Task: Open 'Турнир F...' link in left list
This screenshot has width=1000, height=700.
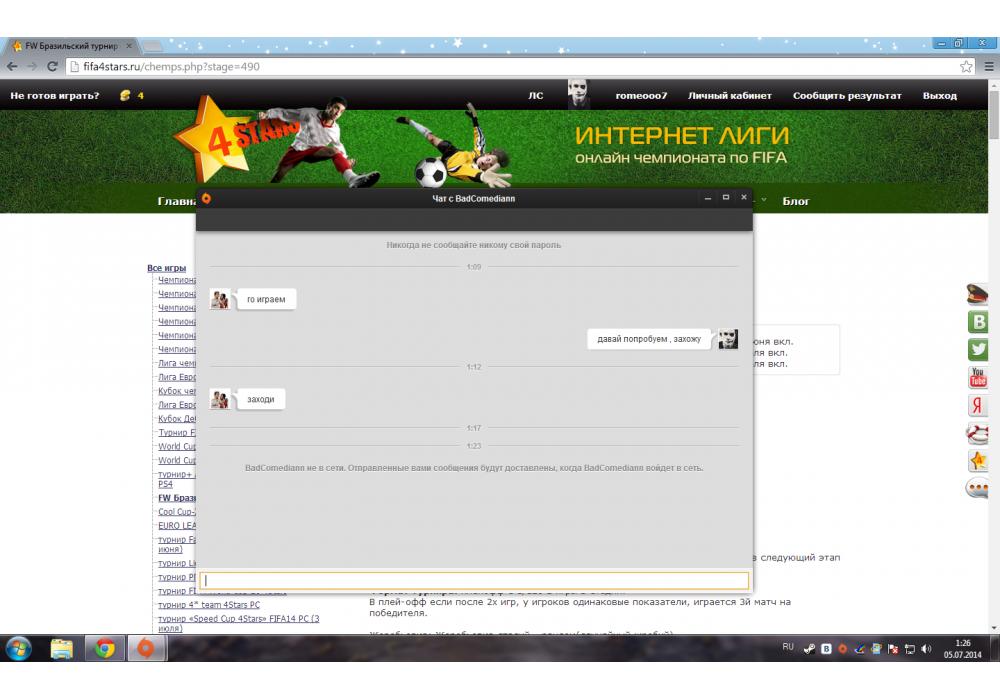Action: point(177,432)
